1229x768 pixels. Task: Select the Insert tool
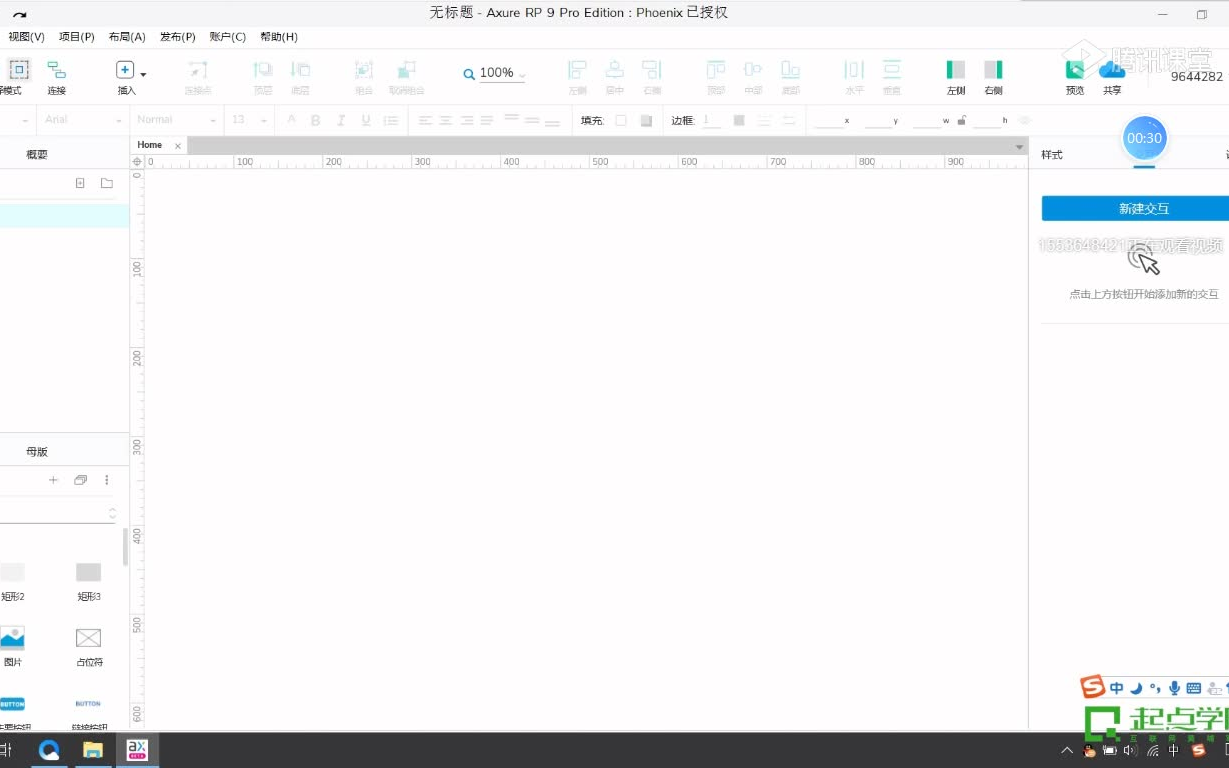pyautogui.click(x=124, y=72)
